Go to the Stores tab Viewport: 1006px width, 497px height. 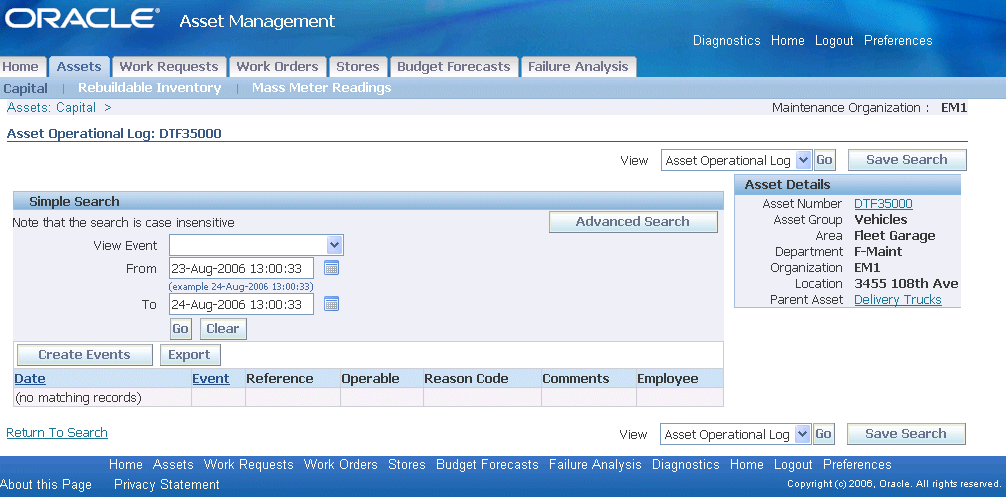358,67
